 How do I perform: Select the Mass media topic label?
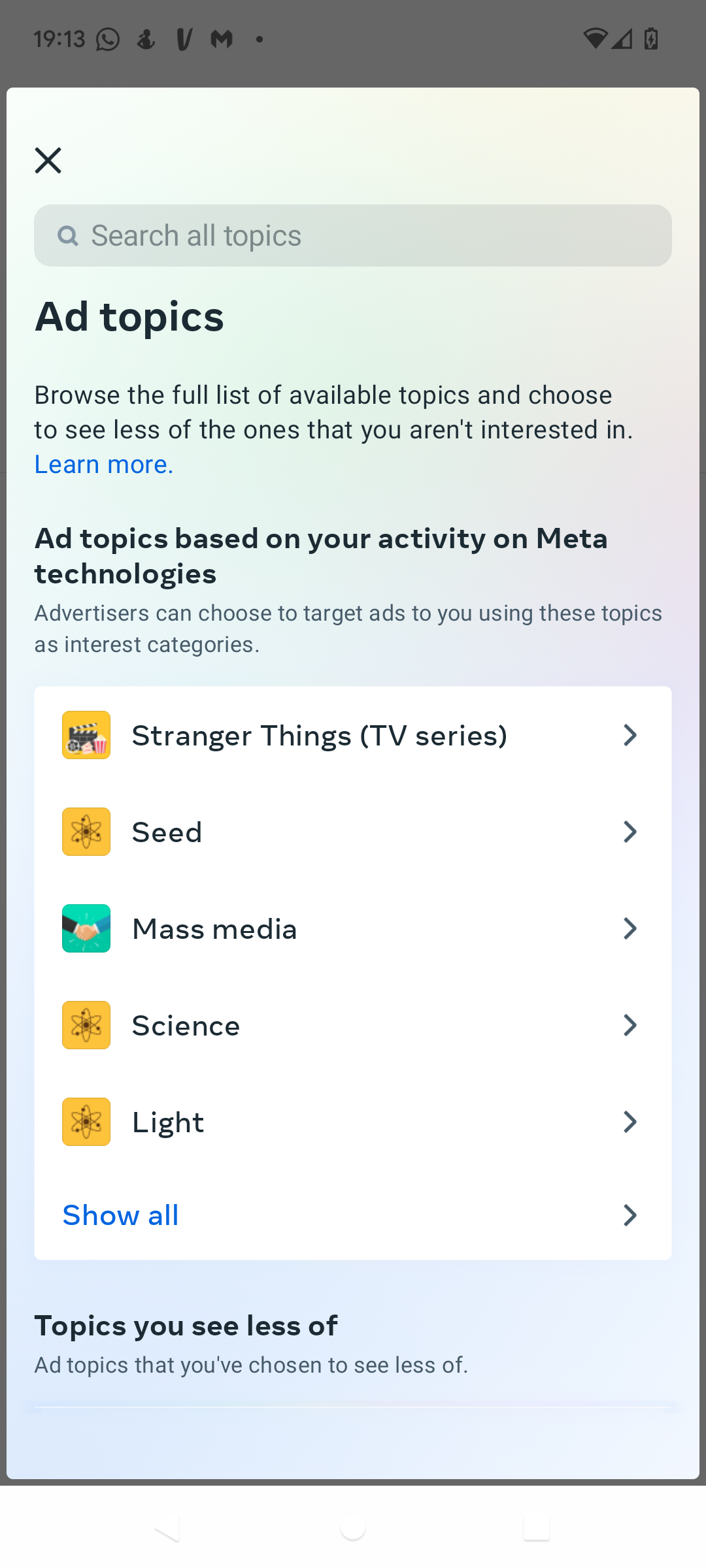point(214,929)
